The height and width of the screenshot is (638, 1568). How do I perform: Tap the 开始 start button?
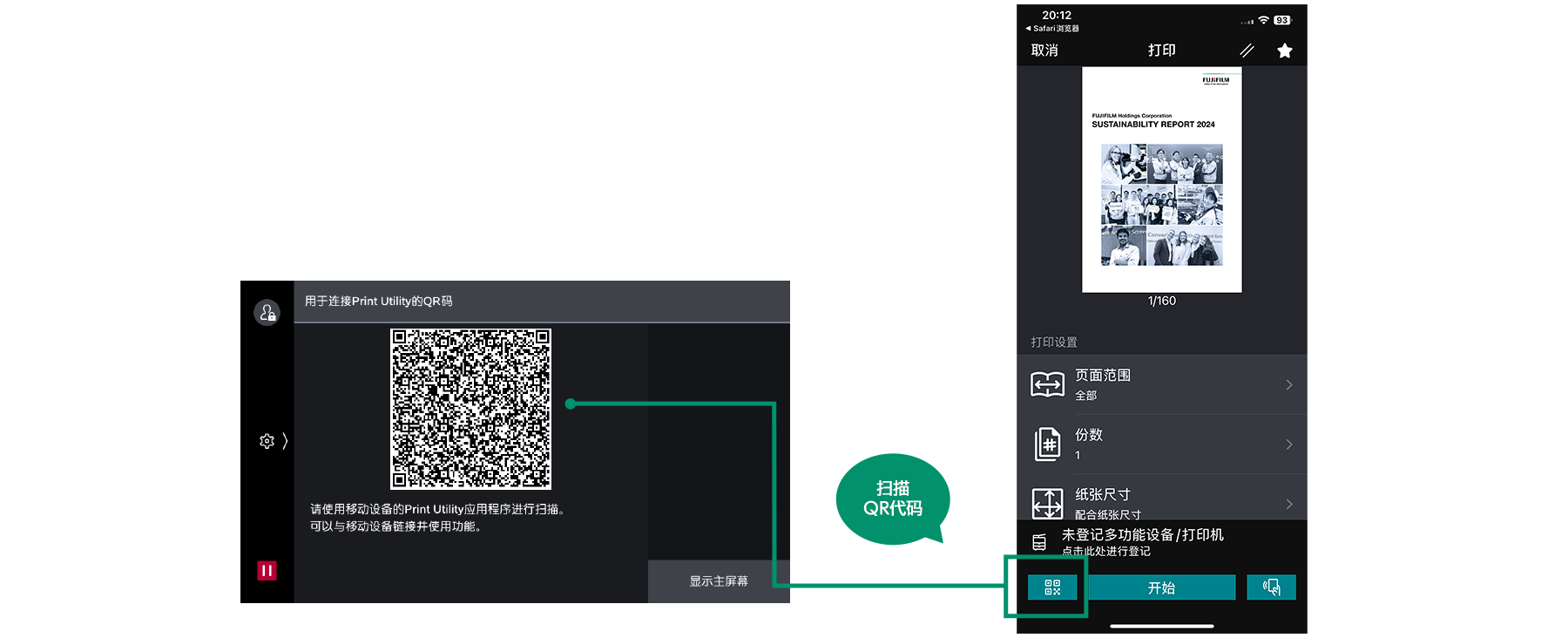click(x=1161, y=587)
